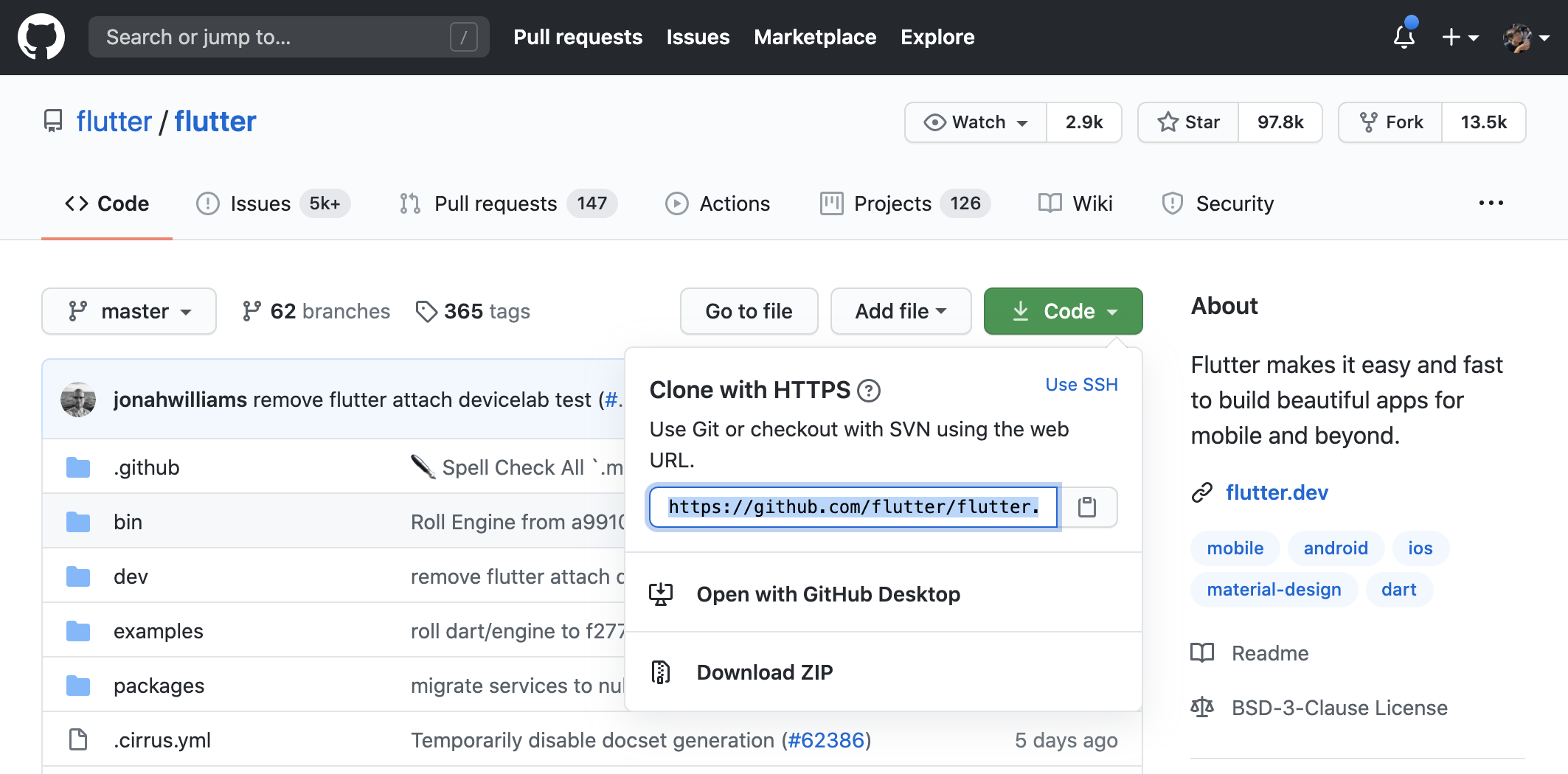Click the dart topic tag
This screenshot has width=1568, height=774.
pyautogui.click(x=1398, y=590)
